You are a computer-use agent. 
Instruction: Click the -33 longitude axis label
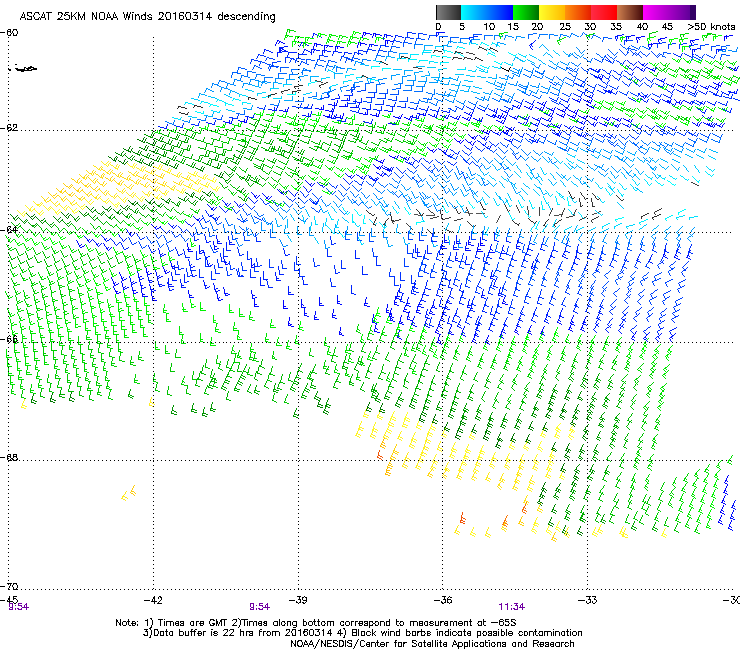(x=588, y=600)
